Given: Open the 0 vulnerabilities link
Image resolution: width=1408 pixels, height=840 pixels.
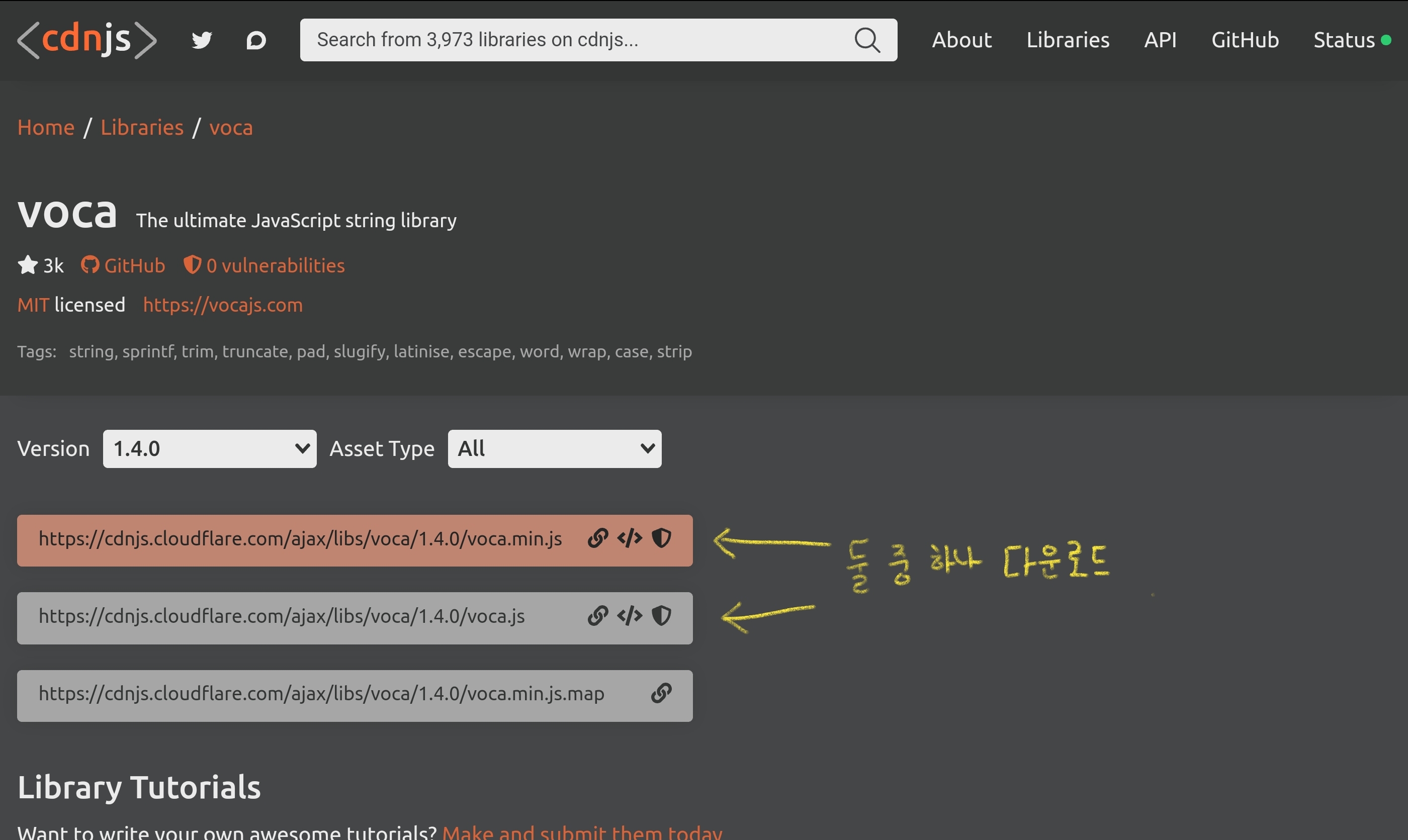Looking at the screenshot, I should click(265, 265).
